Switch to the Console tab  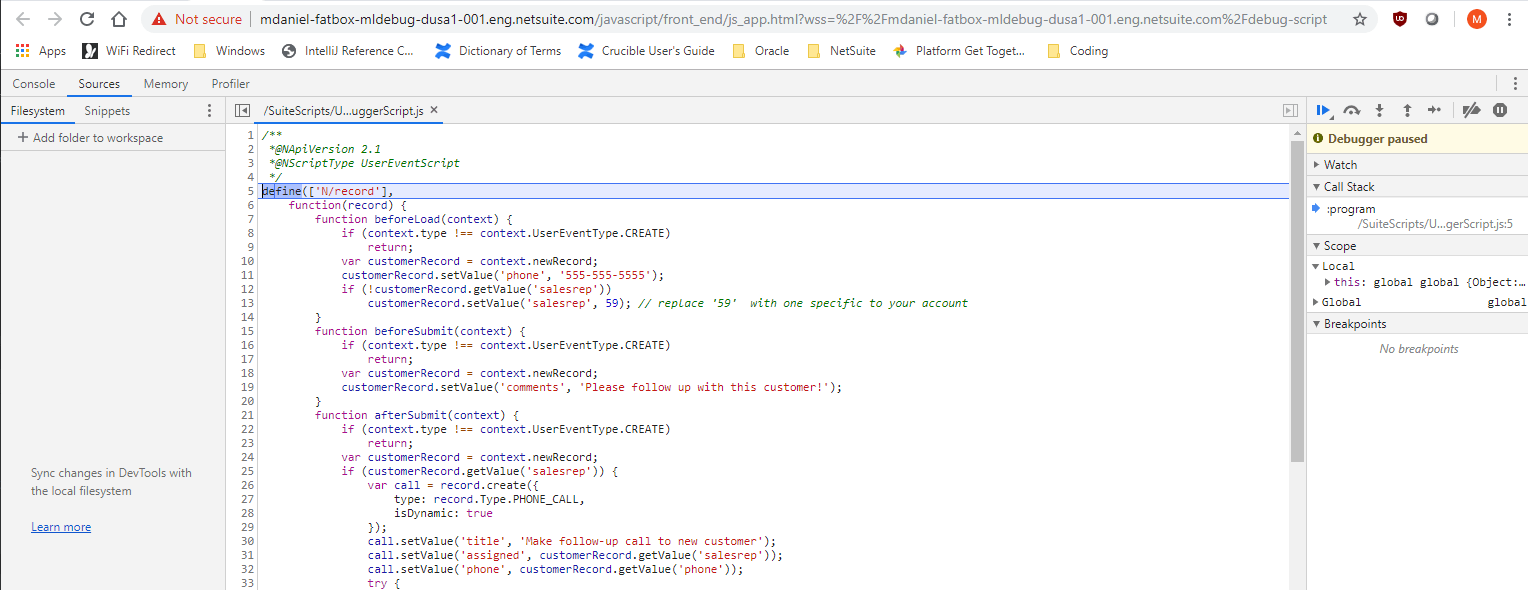[34, 84]
